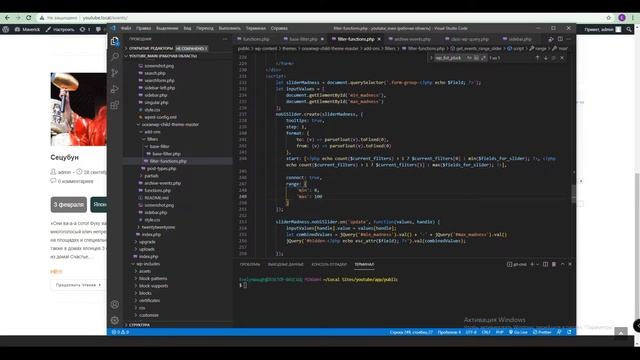
Task: Open the Терминал menu
Action: [x=256, y=28]
